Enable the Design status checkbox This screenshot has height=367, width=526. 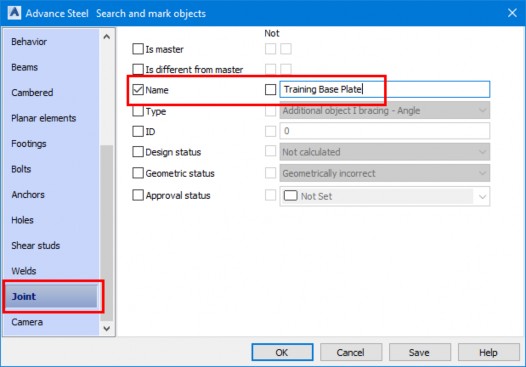click(138, 152)
